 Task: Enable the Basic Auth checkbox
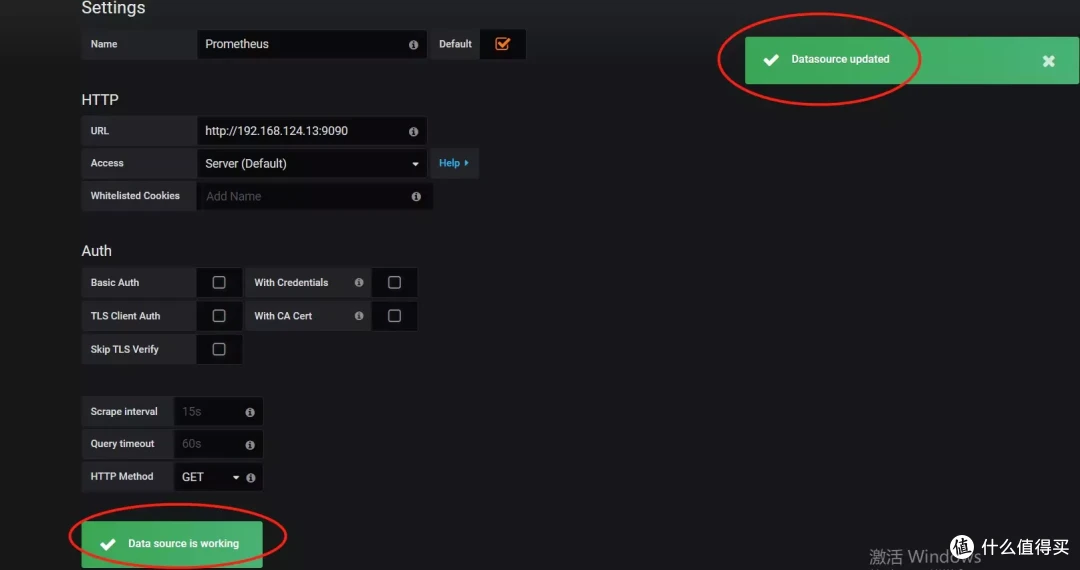point(219,283)
